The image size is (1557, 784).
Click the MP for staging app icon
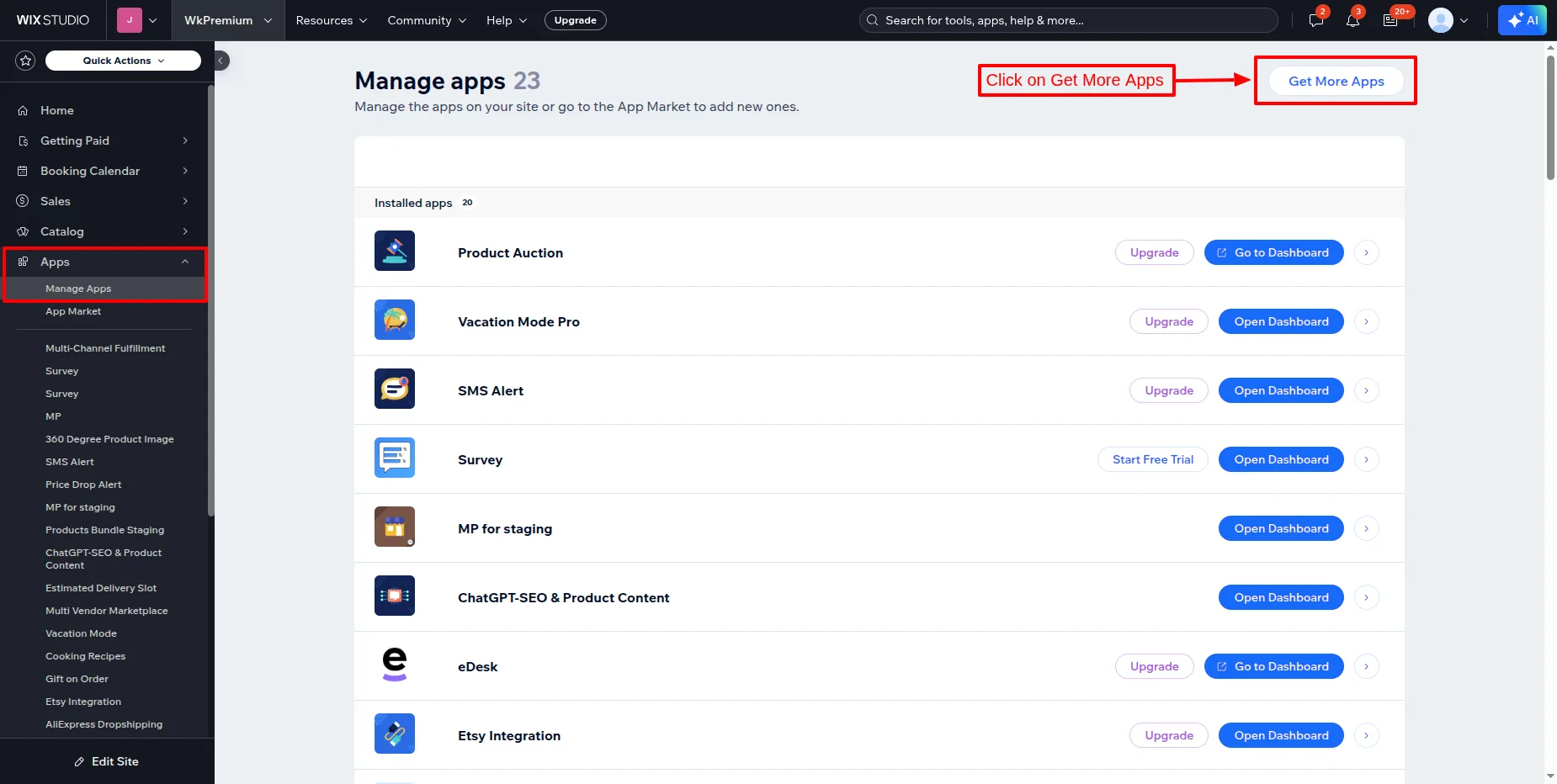394,527
